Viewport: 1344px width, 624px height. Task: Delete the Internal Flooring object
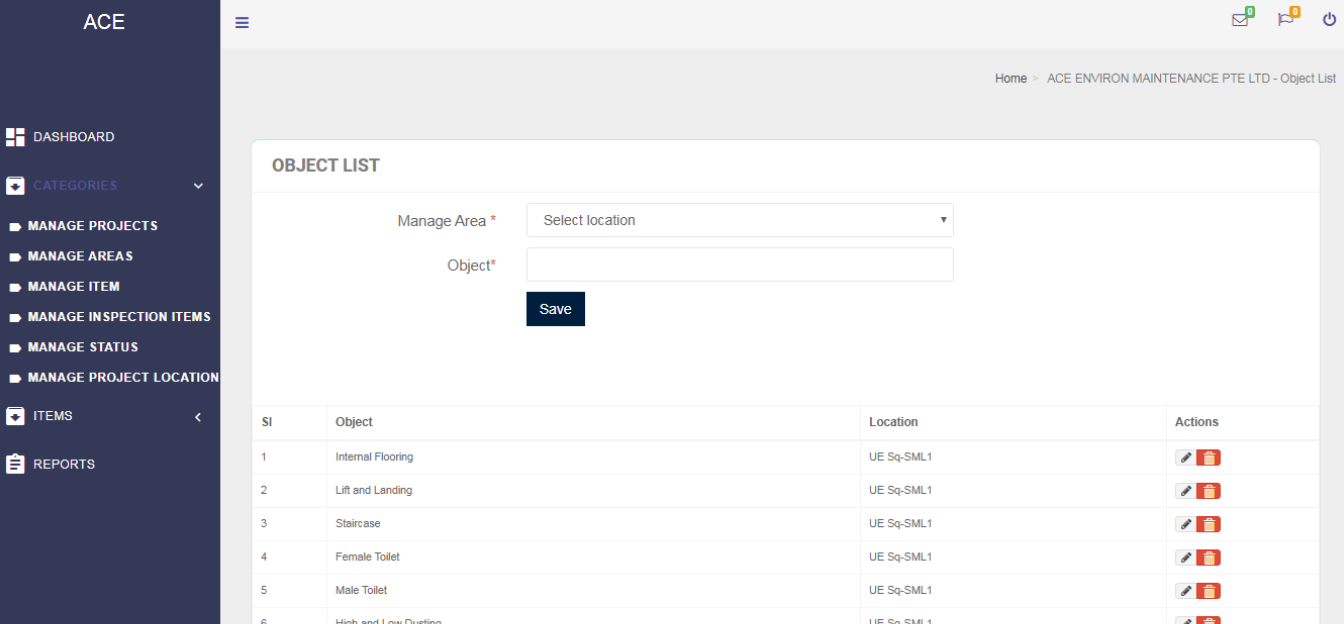point(1208,458)
